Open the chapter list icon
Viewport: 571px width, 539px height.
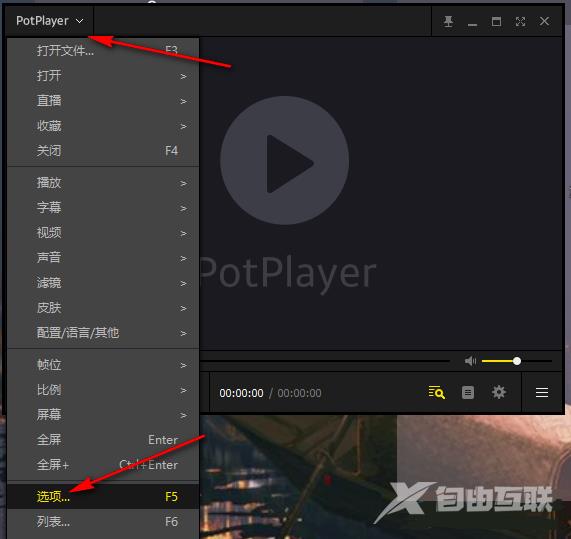(468, 392)
